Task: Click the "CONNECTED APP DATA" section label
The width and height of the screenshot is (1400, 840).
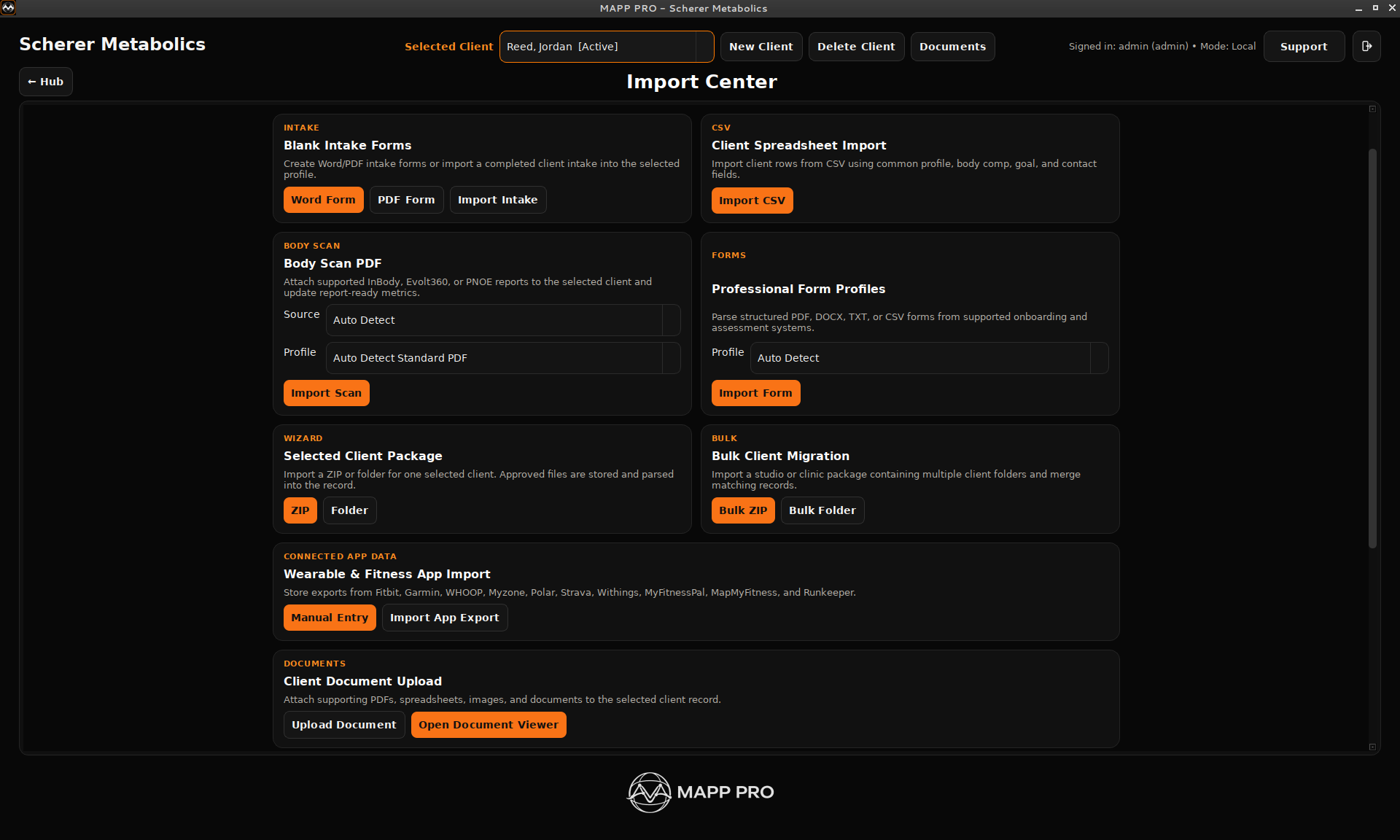Action: [x=341, y=556]
